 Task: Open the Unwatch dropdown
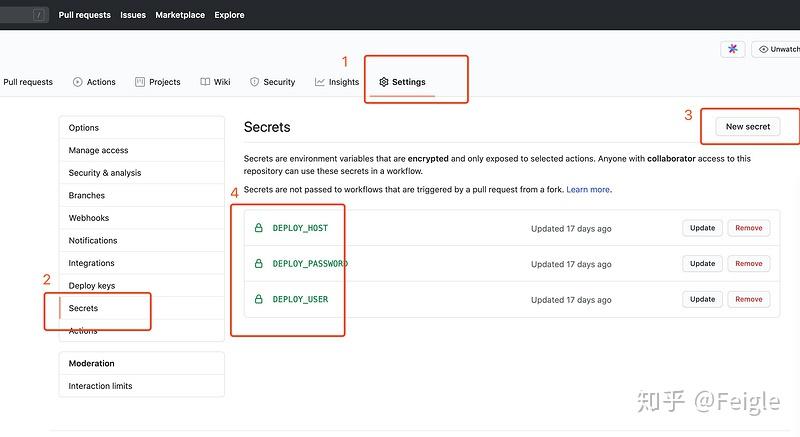[x=777, y=49]
